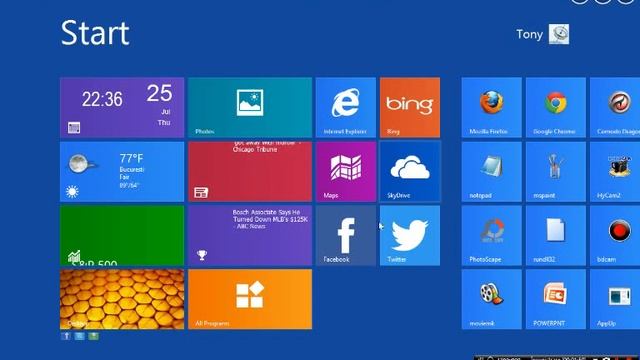
Task: Open the HyCam2 tile
Action: pos(615,171)
